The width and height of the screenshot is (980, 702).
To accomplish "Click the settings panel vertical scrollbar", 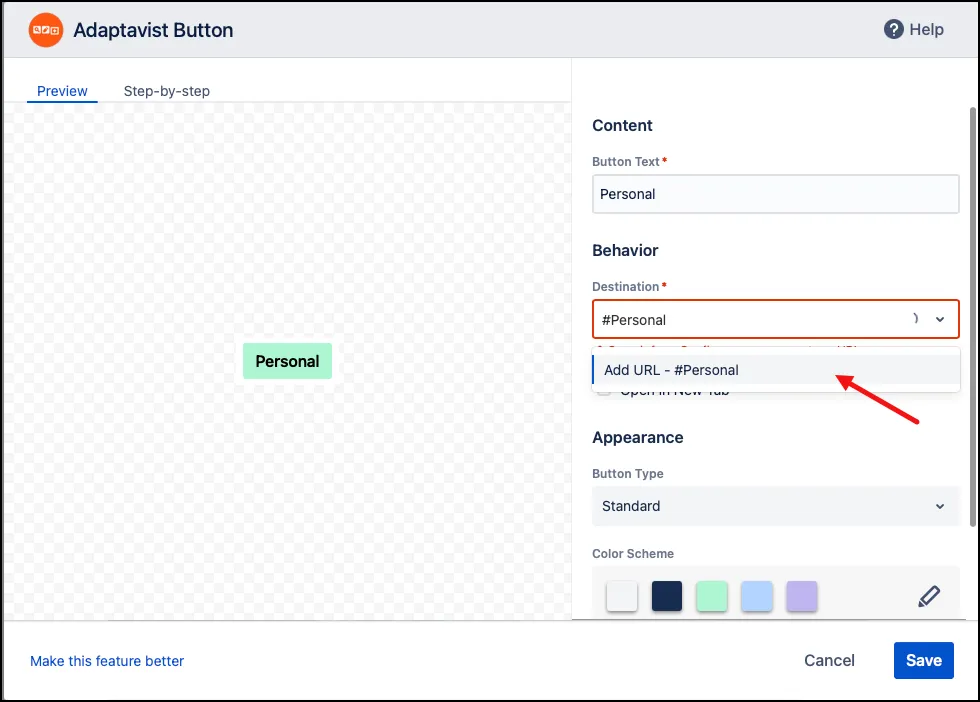I will coord(972,317).
